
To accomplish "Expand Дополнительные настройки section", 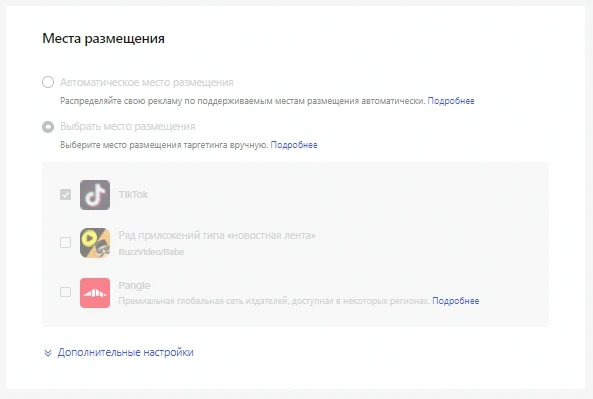I will coord(126,352).
